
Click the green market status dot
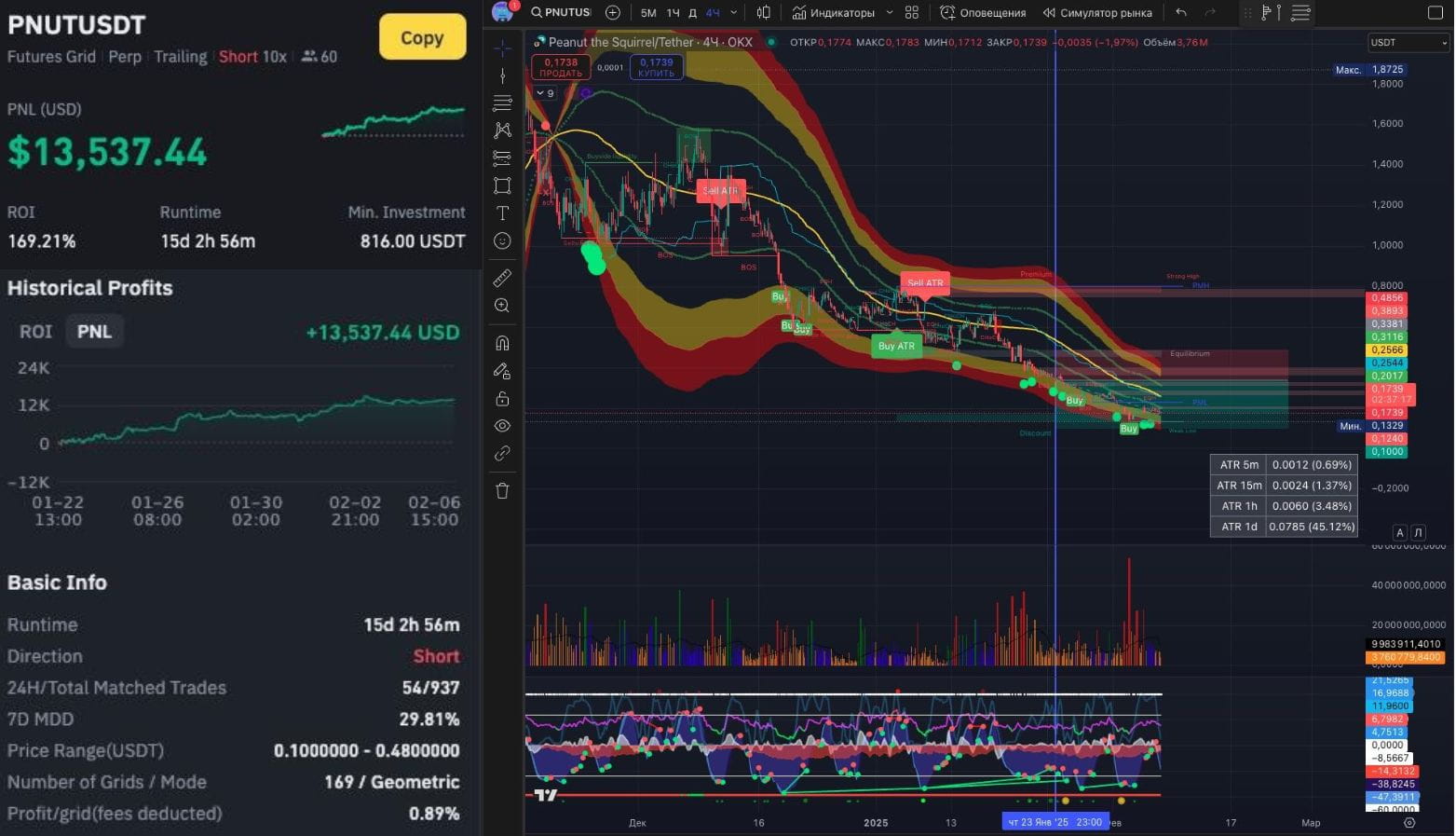click(771, 42)
